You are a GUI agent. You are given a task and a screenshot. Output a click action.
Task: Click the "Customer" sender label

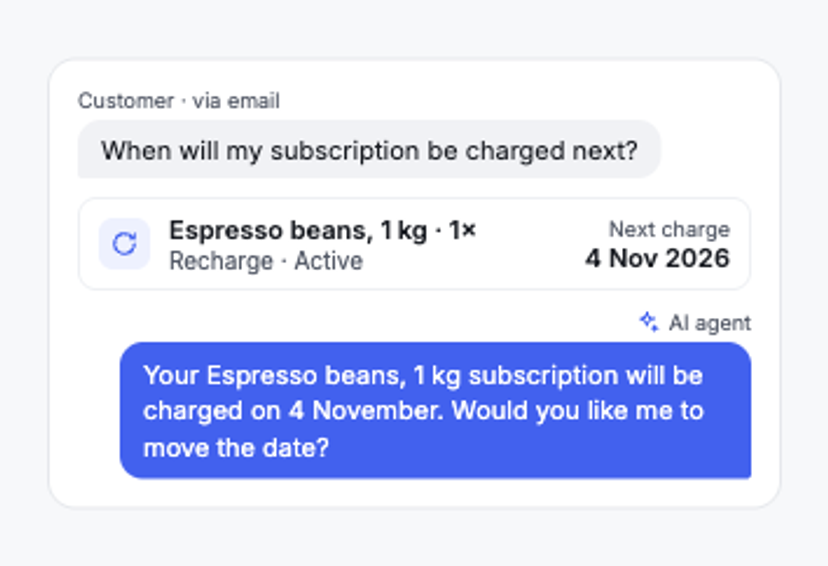[126, 100]
